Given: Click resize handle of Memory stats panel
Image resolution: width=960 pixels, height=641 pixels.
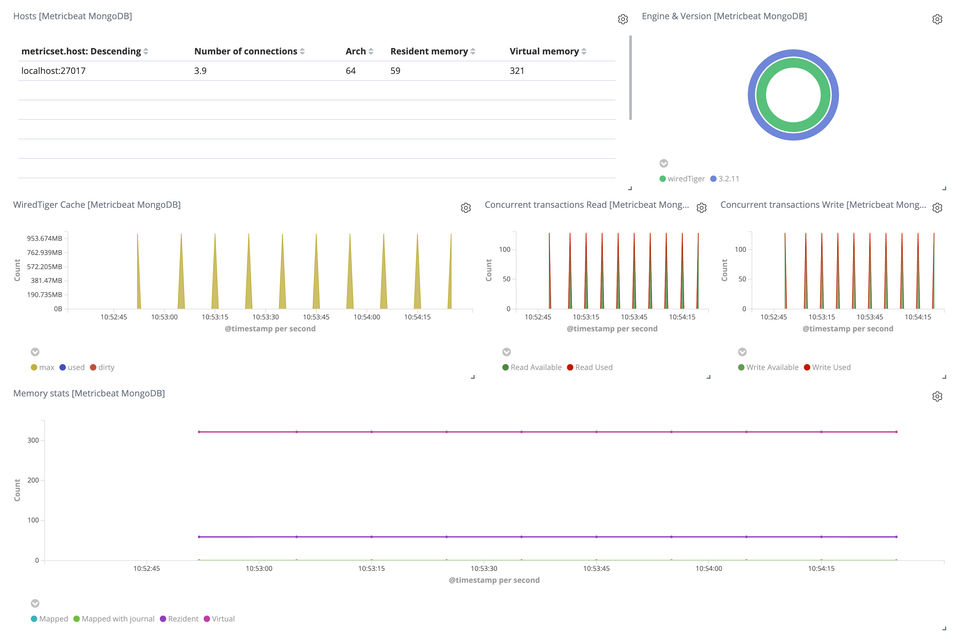Looking at the screenshot, I should [944, 628].
